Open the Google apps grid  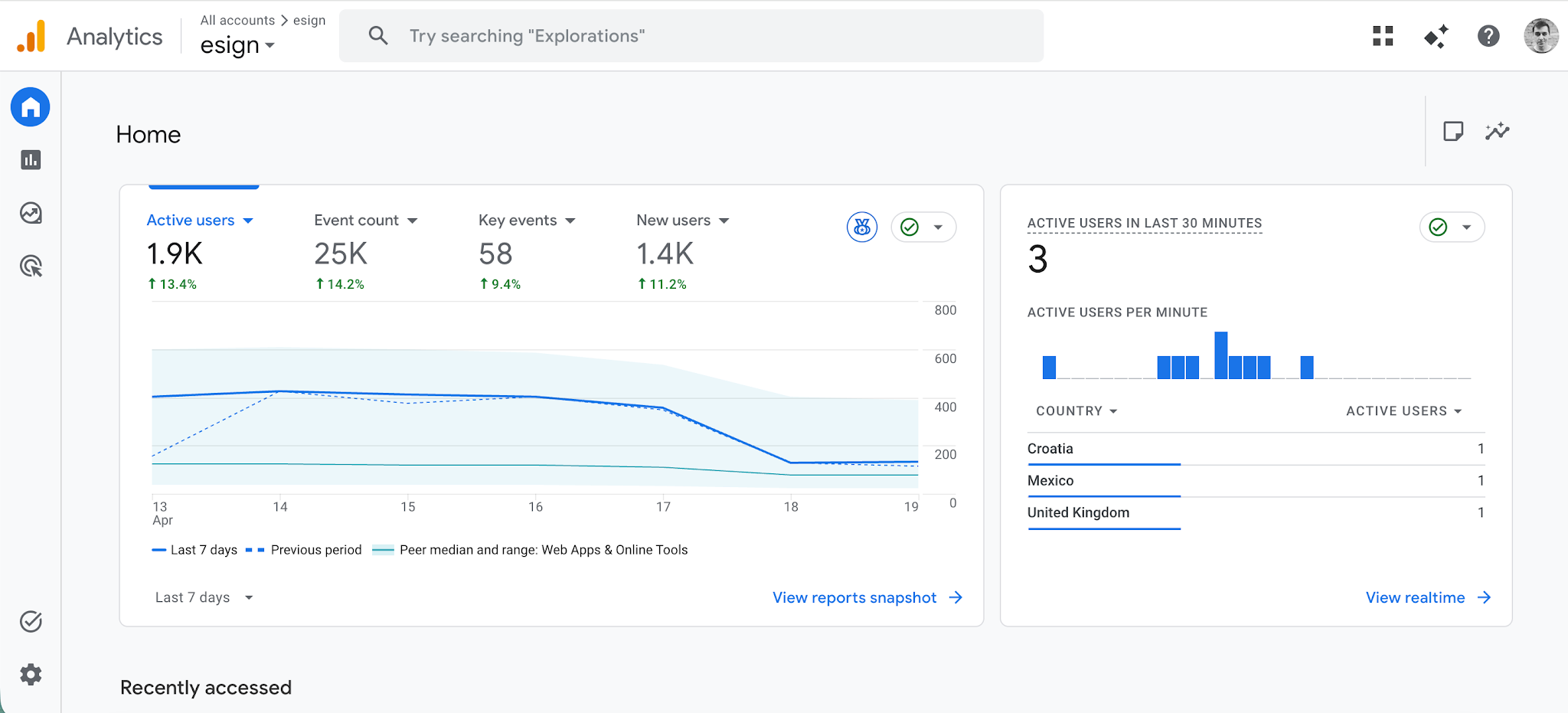pos(1382,35)
